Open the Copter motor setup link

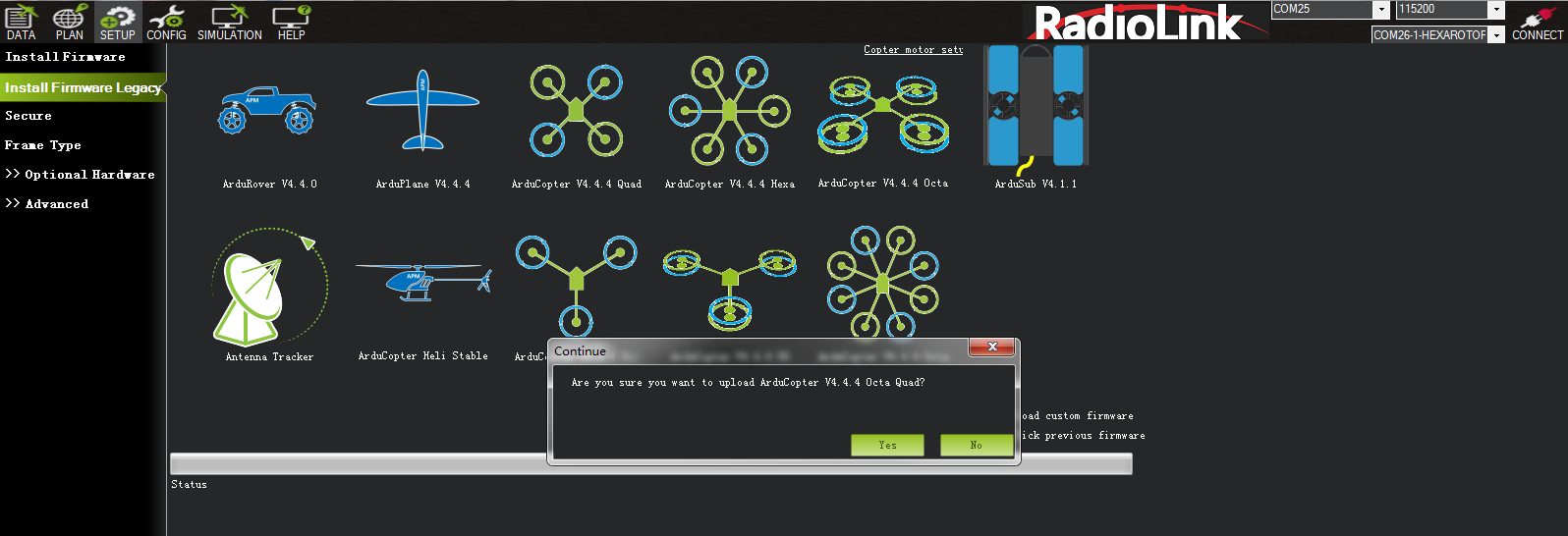click(x=913, y=50)
